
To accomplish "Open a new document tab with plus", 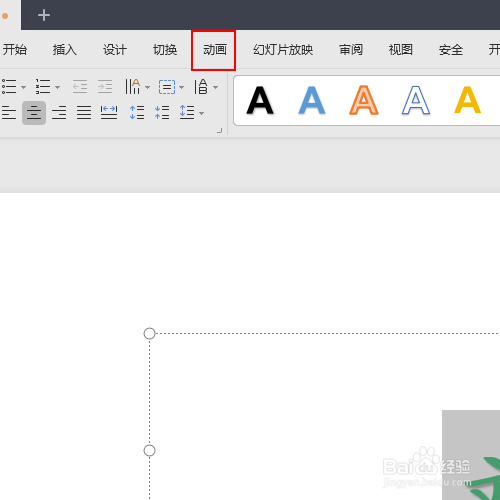I will tap(44, 15).
